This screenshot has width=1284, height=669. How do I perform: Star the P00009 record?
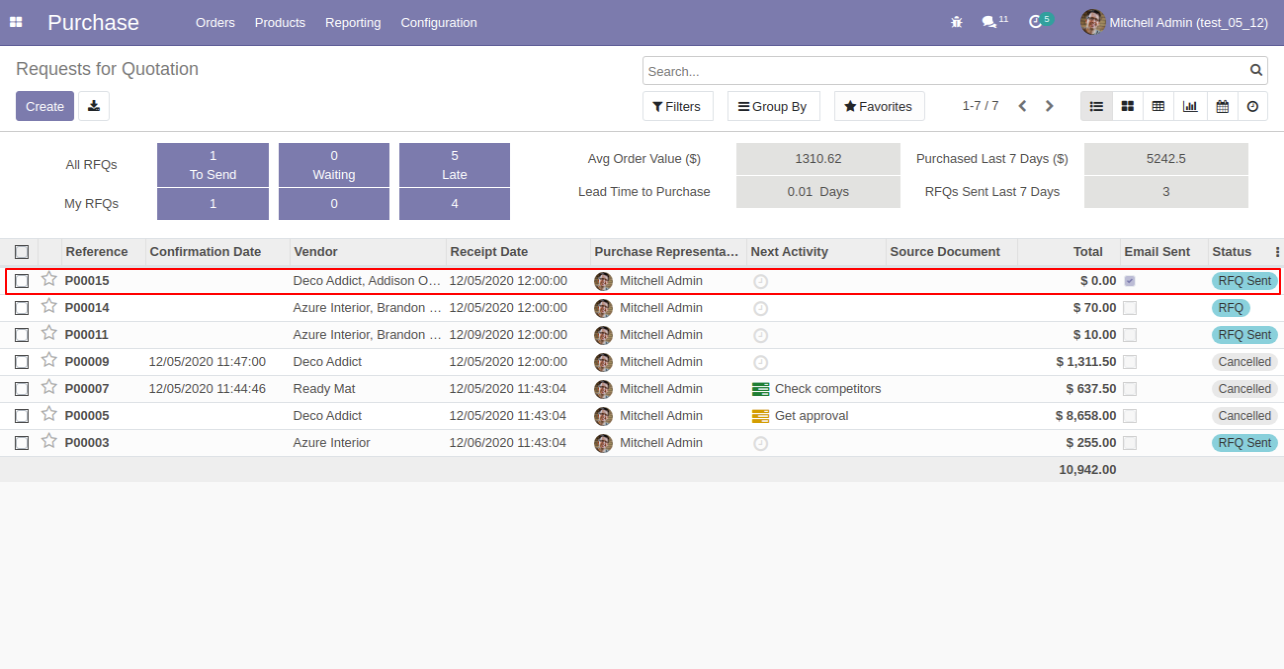point(49,360)
